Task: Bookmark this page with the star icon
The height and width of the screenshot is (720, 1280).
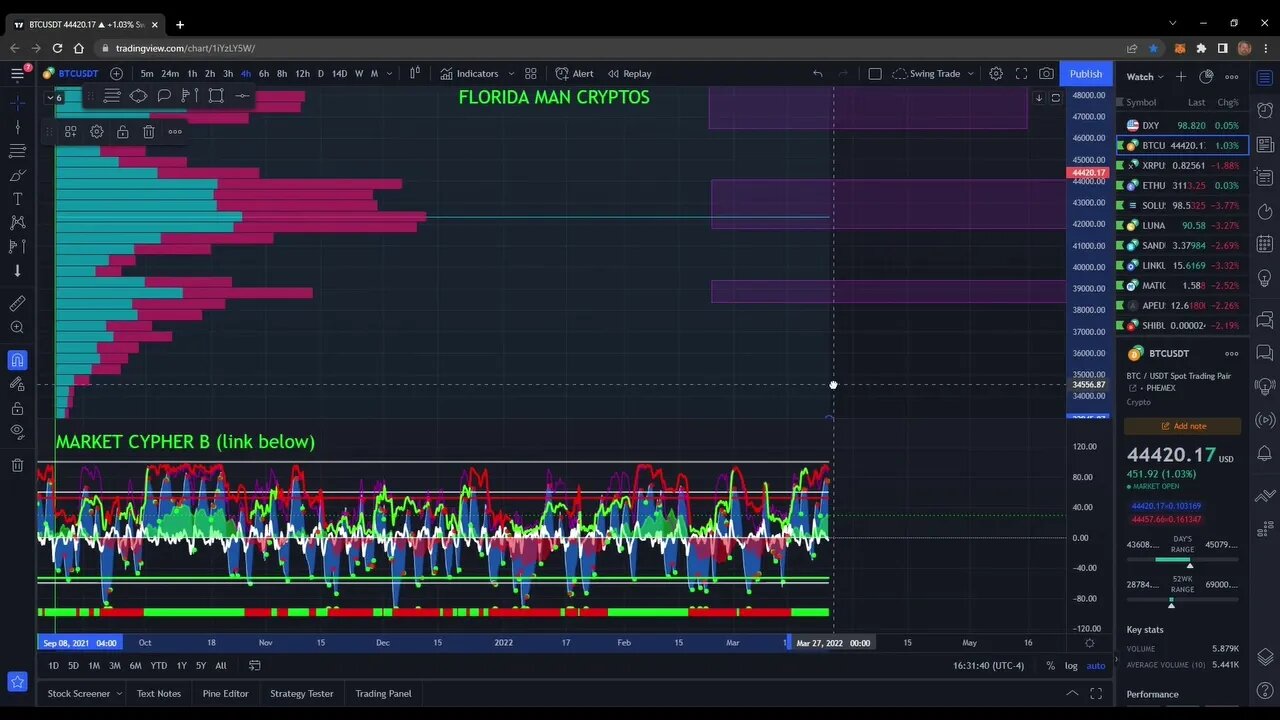Action: pos(1153,48)
